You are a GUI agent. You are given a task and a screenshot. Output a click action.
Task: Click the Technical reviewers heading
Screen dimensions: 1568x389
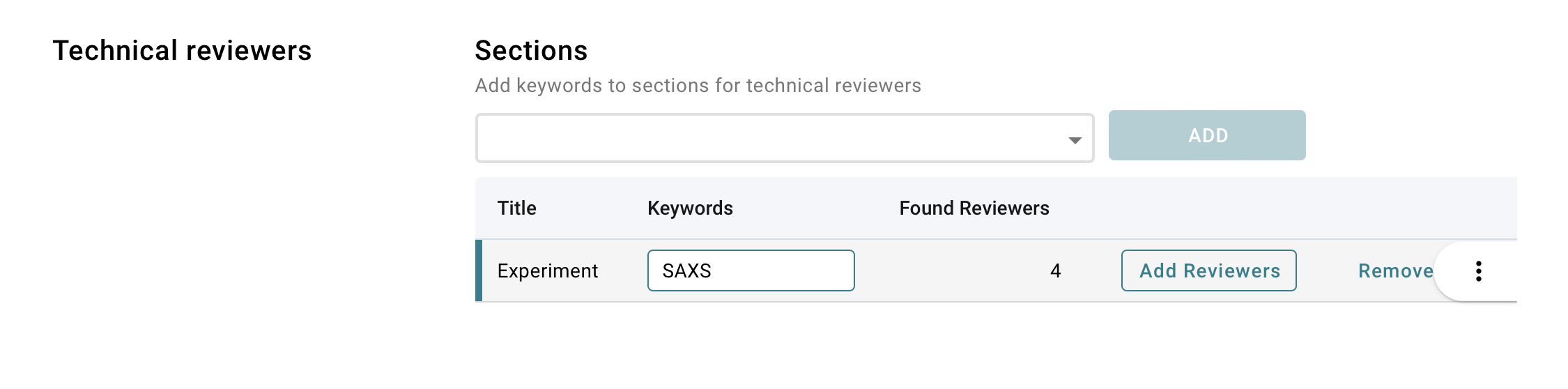click(182, 51)
